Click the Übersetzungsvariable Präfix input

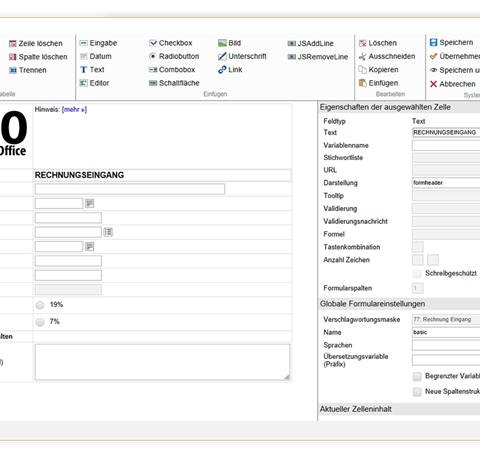(x=446, y=360)
